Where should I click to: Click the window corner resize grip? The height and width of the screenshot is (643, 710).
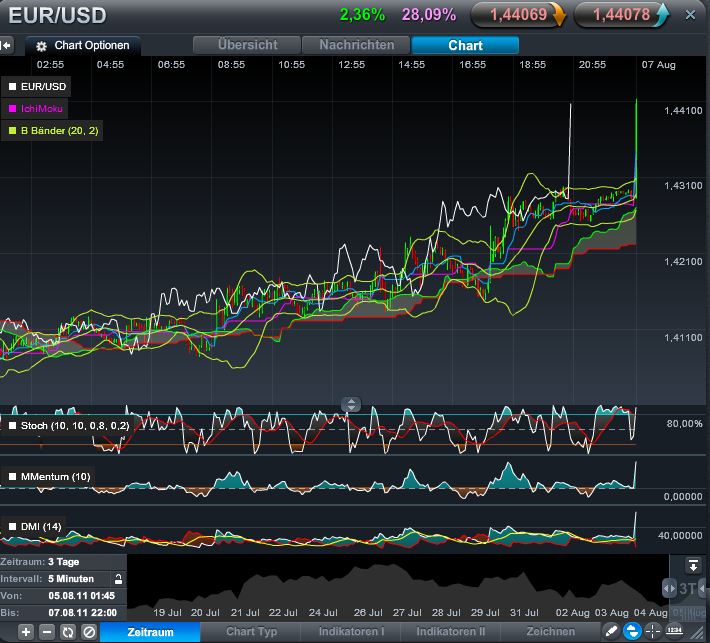coord(698,631)
